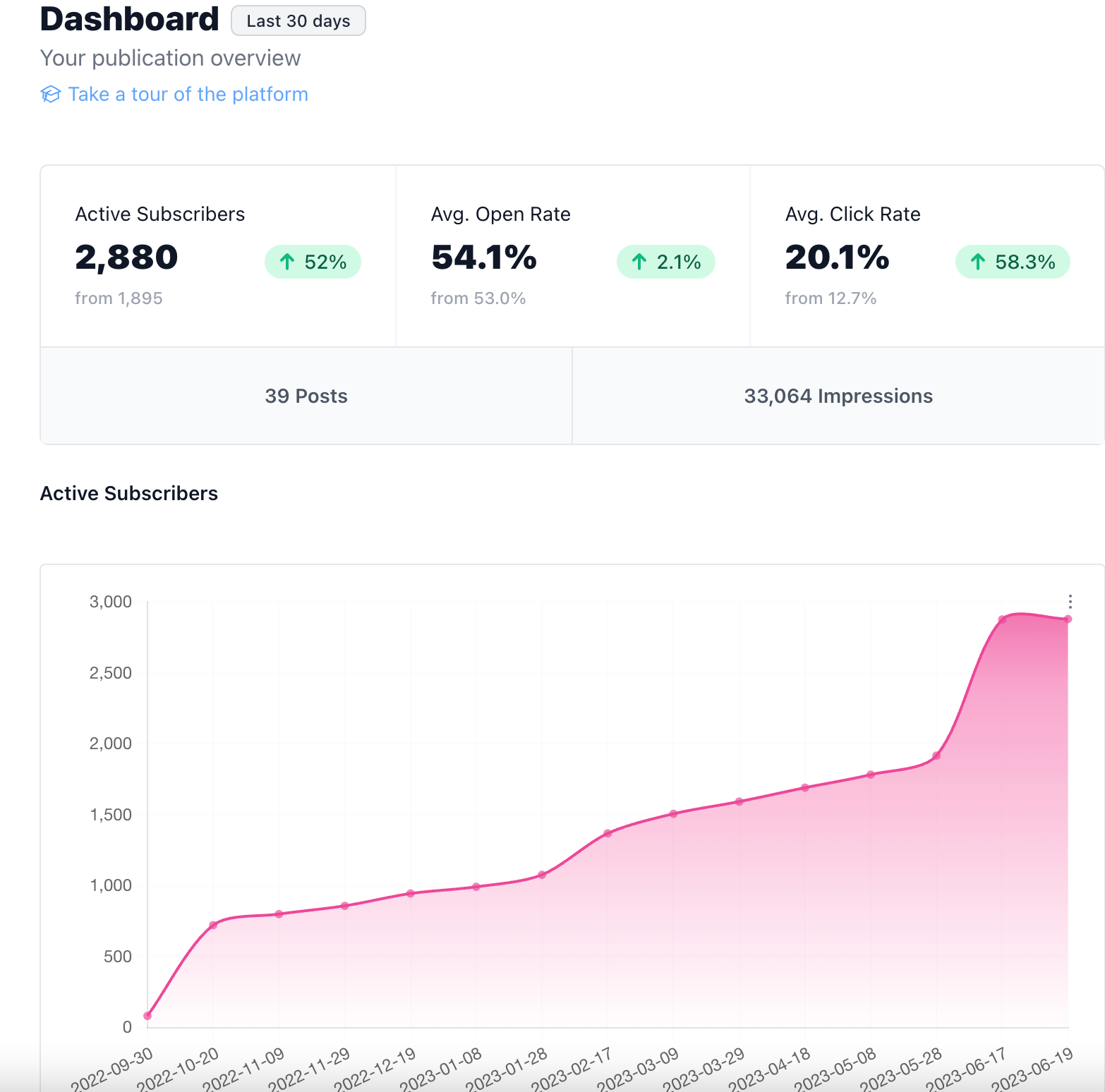This screenshot has height=1092, width=1105.
Task: Click the 2,500 y-axis label
Action: pos(111,673)
